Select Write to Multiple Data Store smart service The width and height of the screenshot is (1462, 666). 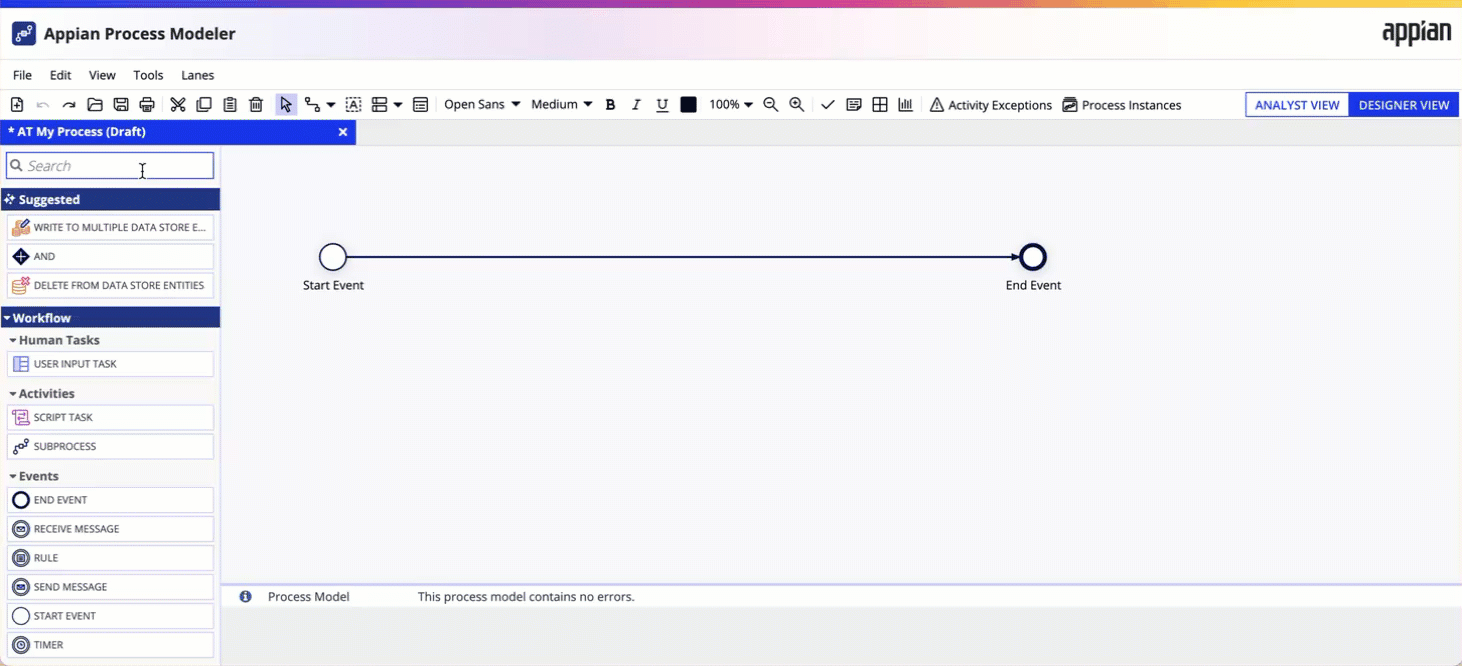click(x=110, y=228)
